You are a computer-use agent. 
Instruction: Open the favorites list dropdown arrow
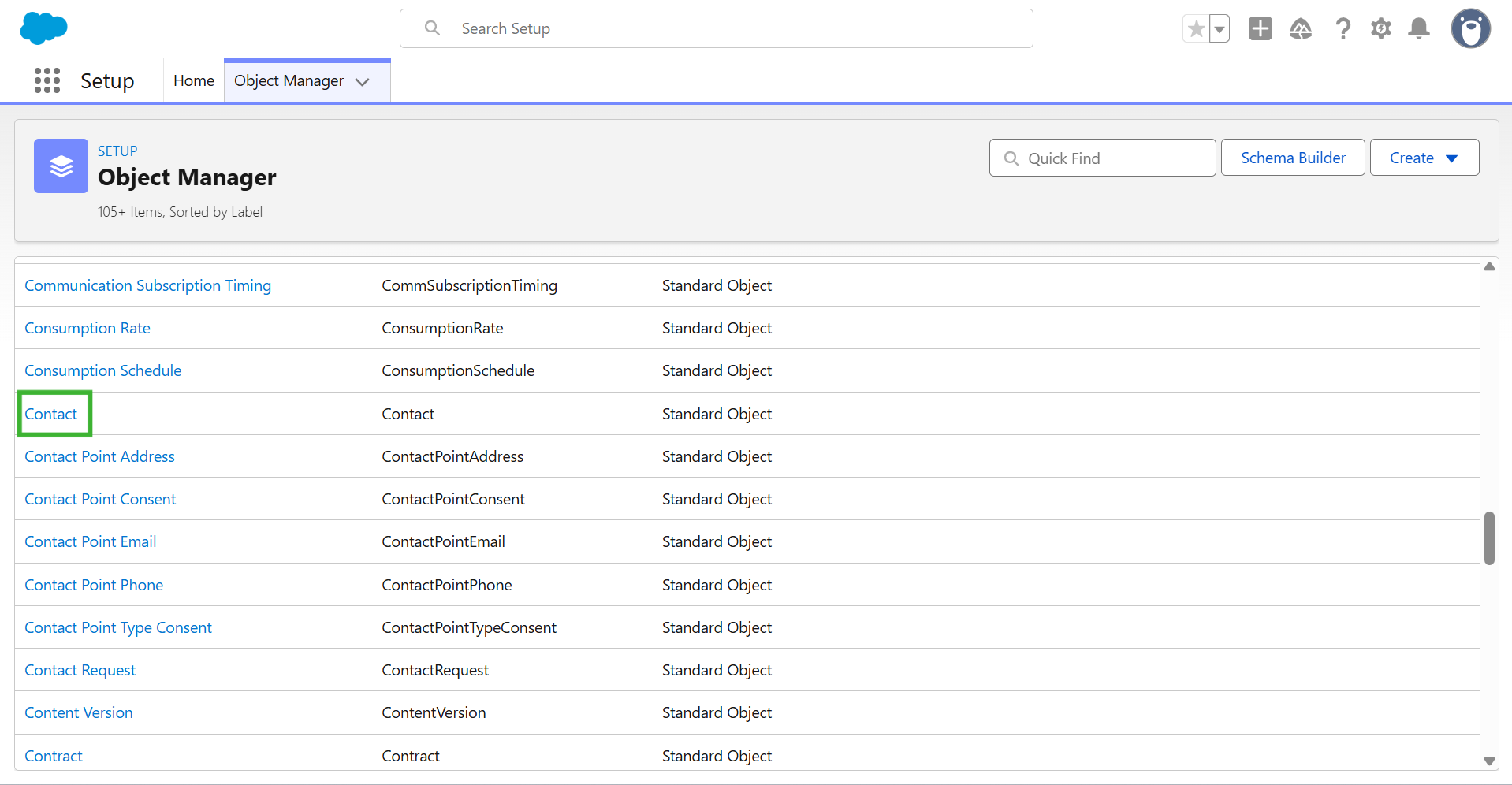pyautogui.click(x=1220, y=29)
